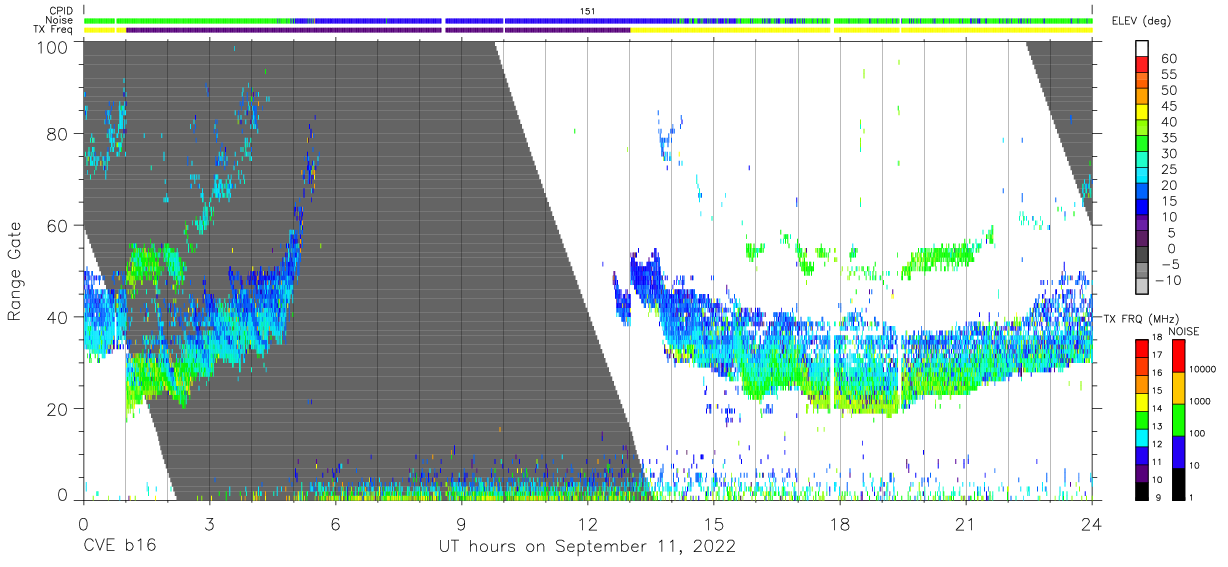
Task: Click the purple segment of TX Freq bar
Action: click(378, 30)
